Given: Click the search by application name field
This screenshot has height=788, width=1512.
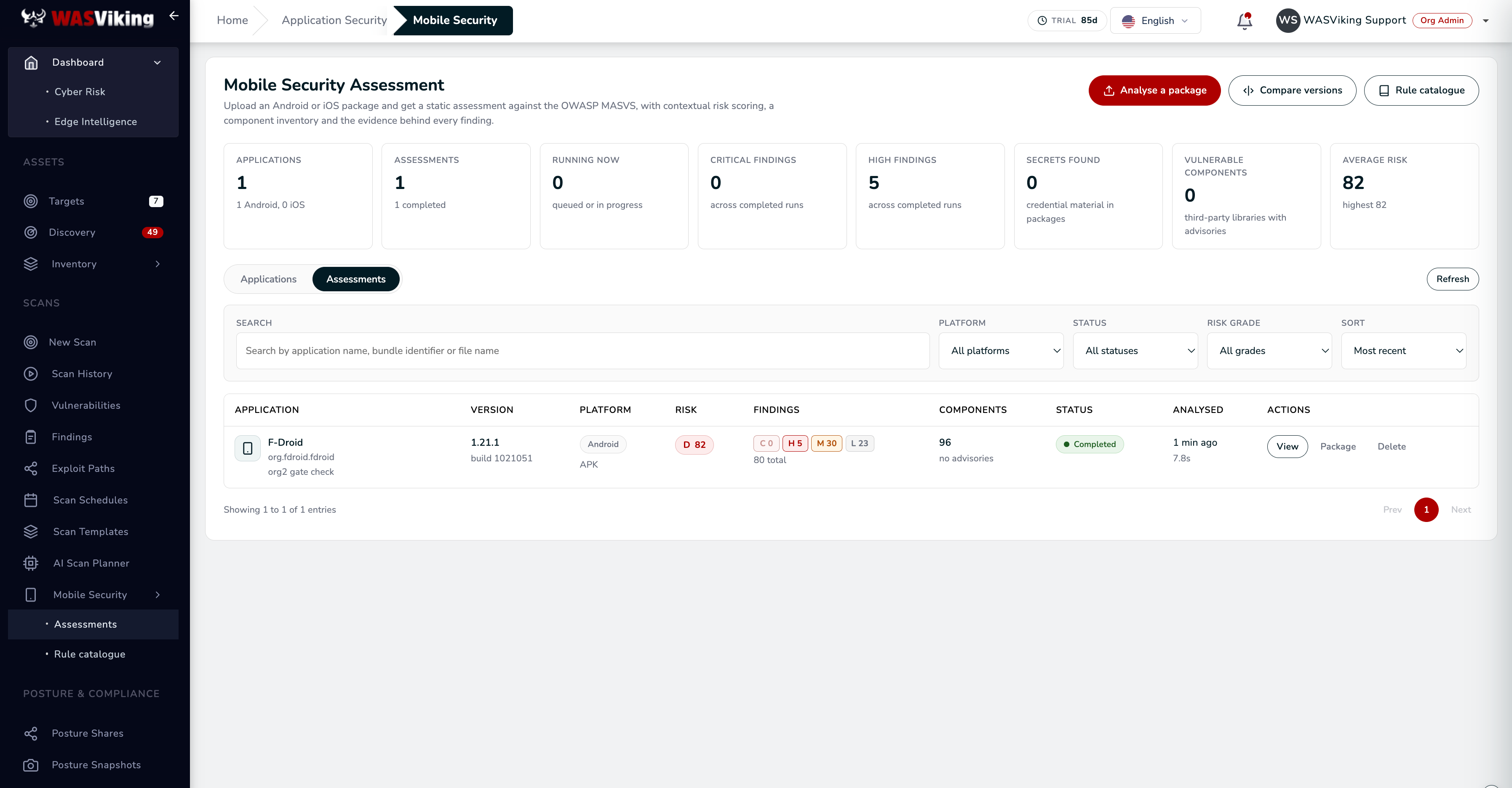Looking at the screenshot, I should point(582,351).
